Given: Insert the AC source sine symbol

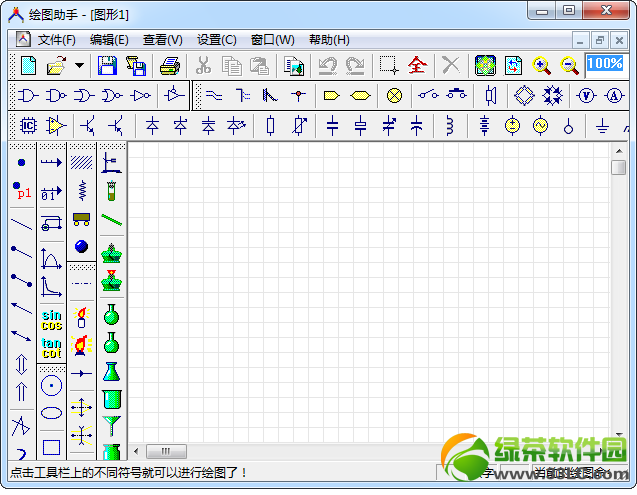Looking at the screenshot, I should point(540,126).
